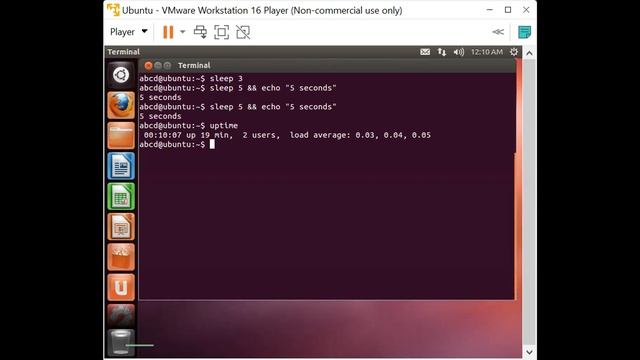Viewport: 640px width, 360px height.
Task: Launch LibreOffice Writer from launcher
Action: [x=121, y=166]
